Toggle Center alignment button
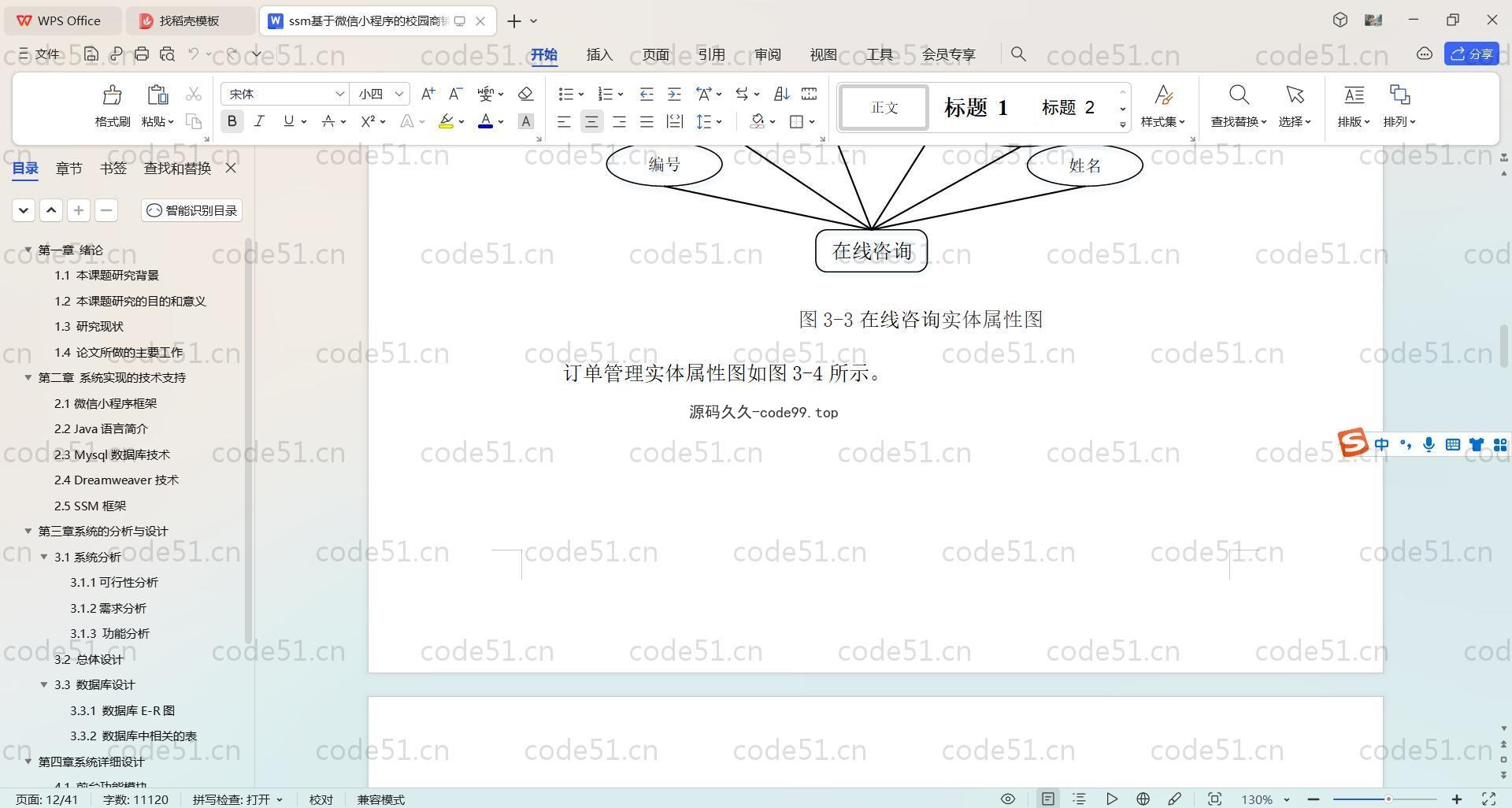Viewport: 1512px width, 808px height. (x=591, y=121)
